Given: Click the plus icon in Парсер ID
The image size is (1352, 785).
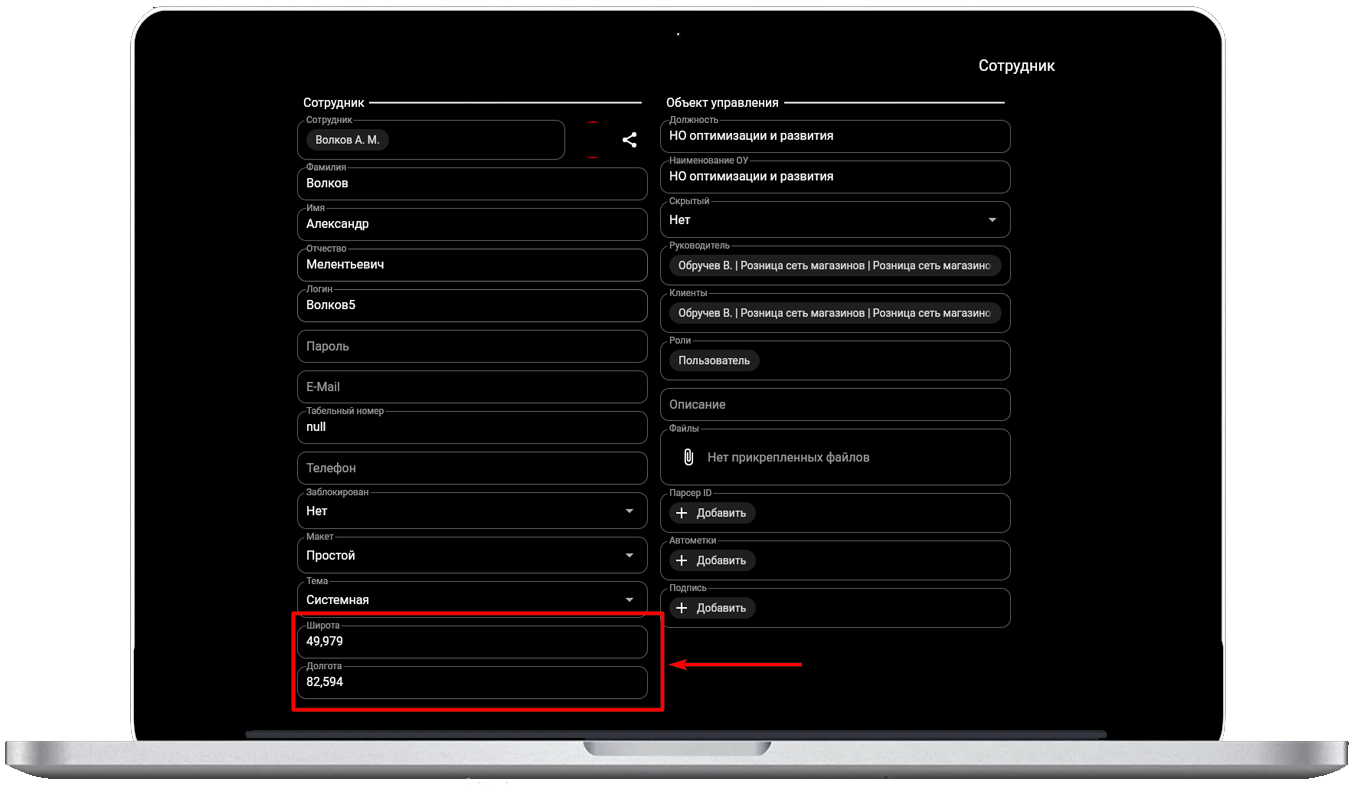Looking at the screenshot, I should (682, 513).
